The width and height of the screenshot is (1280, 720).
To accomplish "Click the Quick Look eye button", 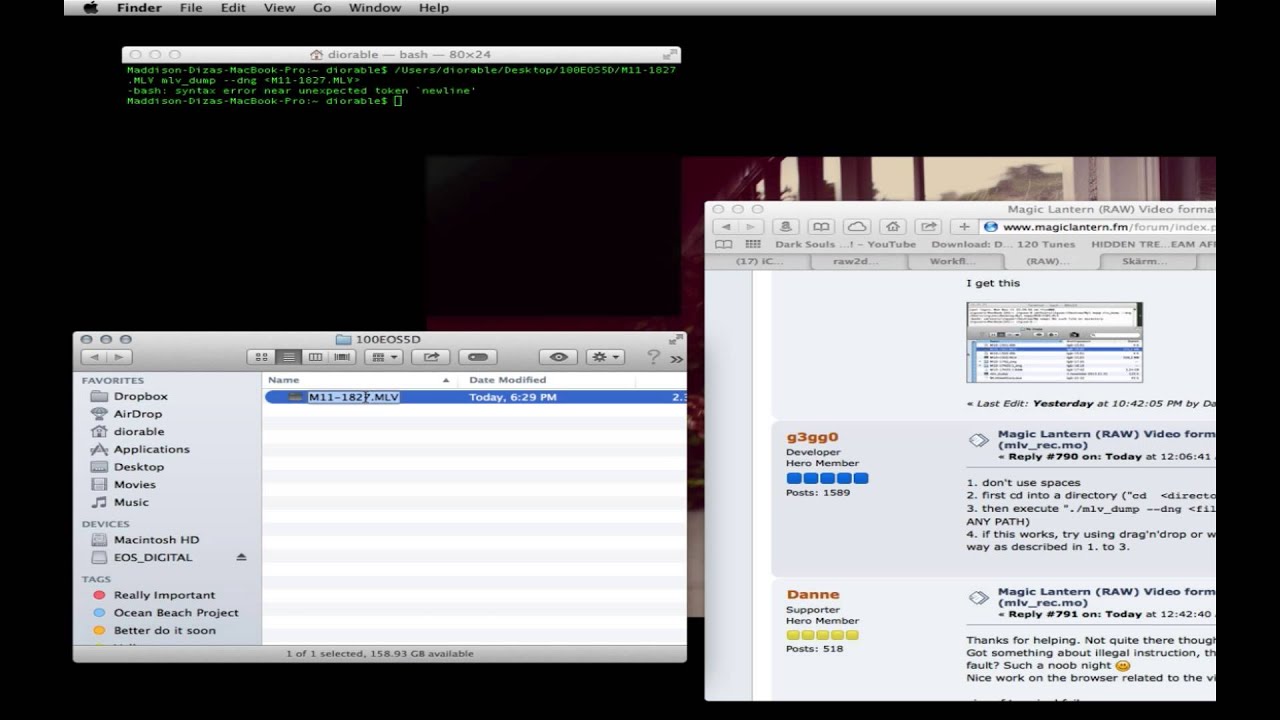I will coord(558,357).
